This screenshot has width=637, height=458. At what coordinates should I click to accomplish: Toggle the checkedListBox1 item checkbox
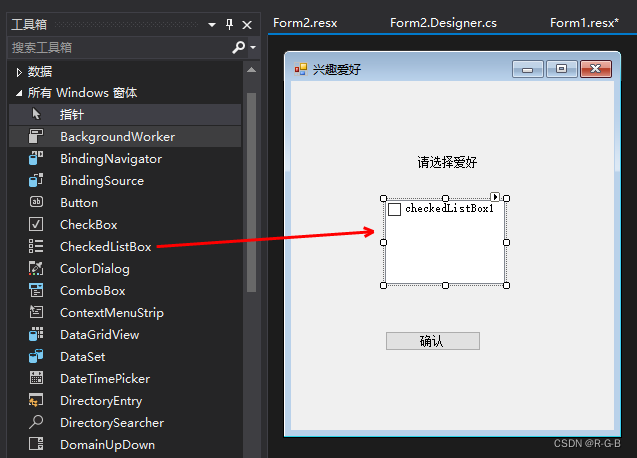(394, 209)
